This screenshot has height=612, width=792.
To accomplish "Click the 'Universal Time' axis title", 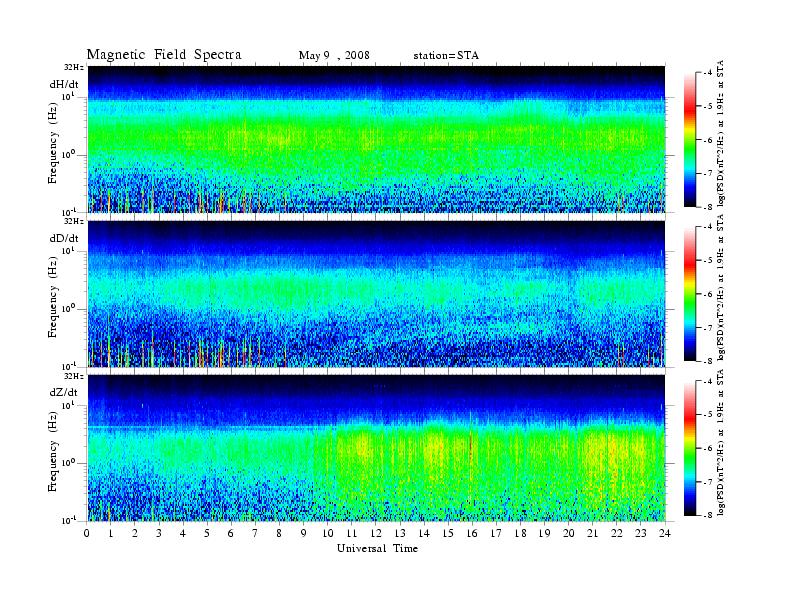I will point(377,548).
